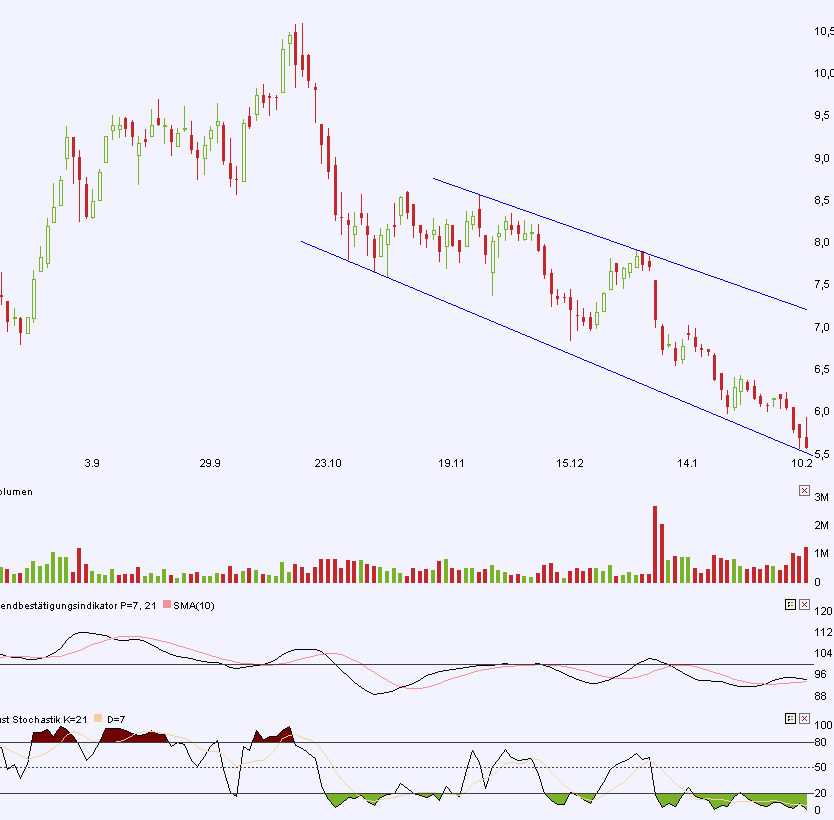Viewport: 834px width, 820px height.
Task: Click the 5,5 price axis label
Action: [x=822, y=454]
